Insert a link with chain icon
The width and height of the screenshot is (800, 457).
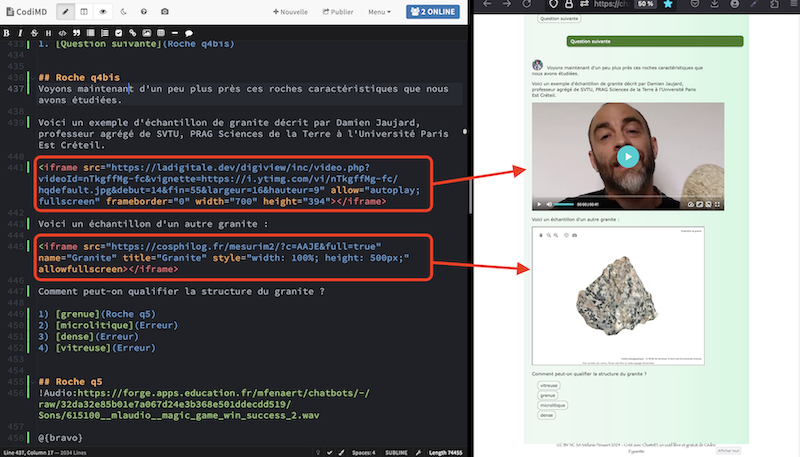133,33
